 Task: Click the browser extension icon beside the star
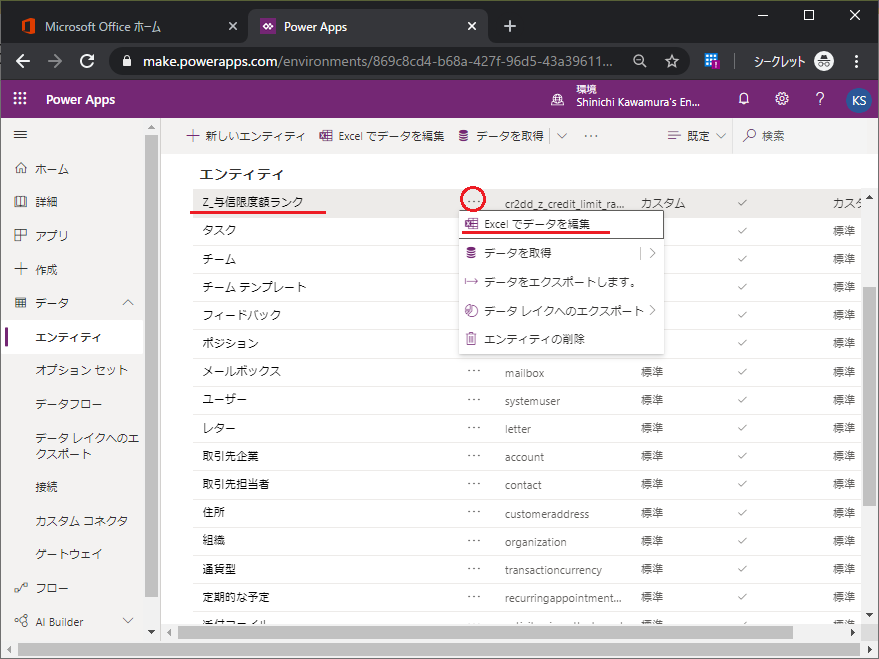[711, 61]
